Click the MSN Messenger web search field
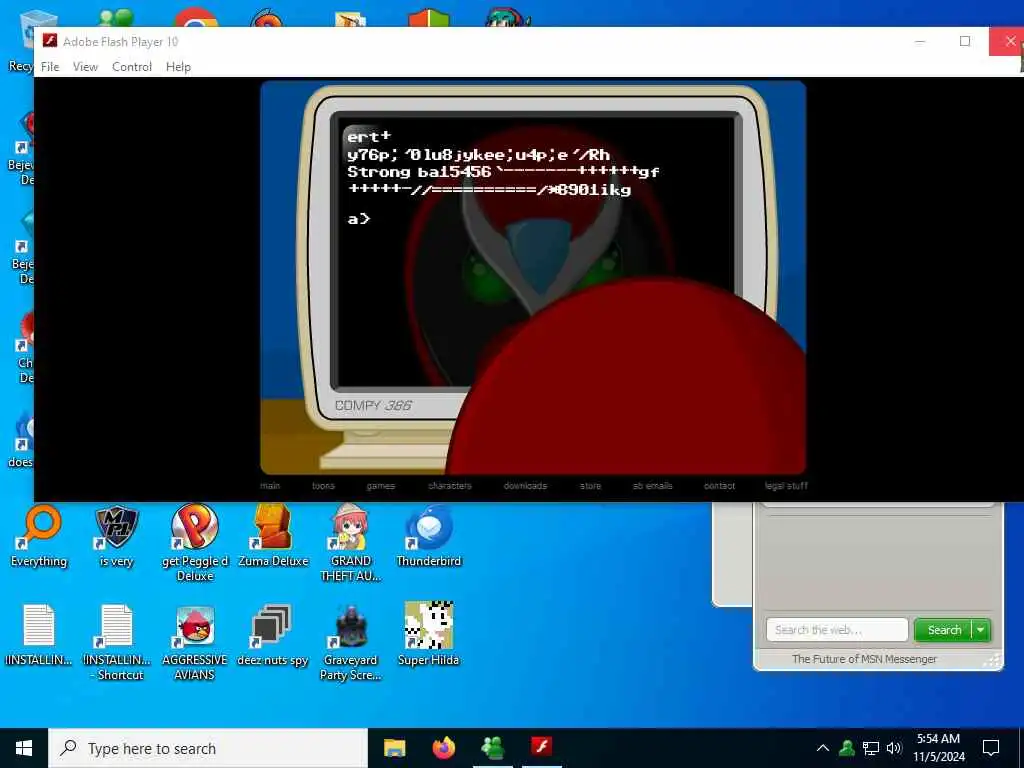The height and width of the screenshot is (768, 1024). (x=837, y=630)
